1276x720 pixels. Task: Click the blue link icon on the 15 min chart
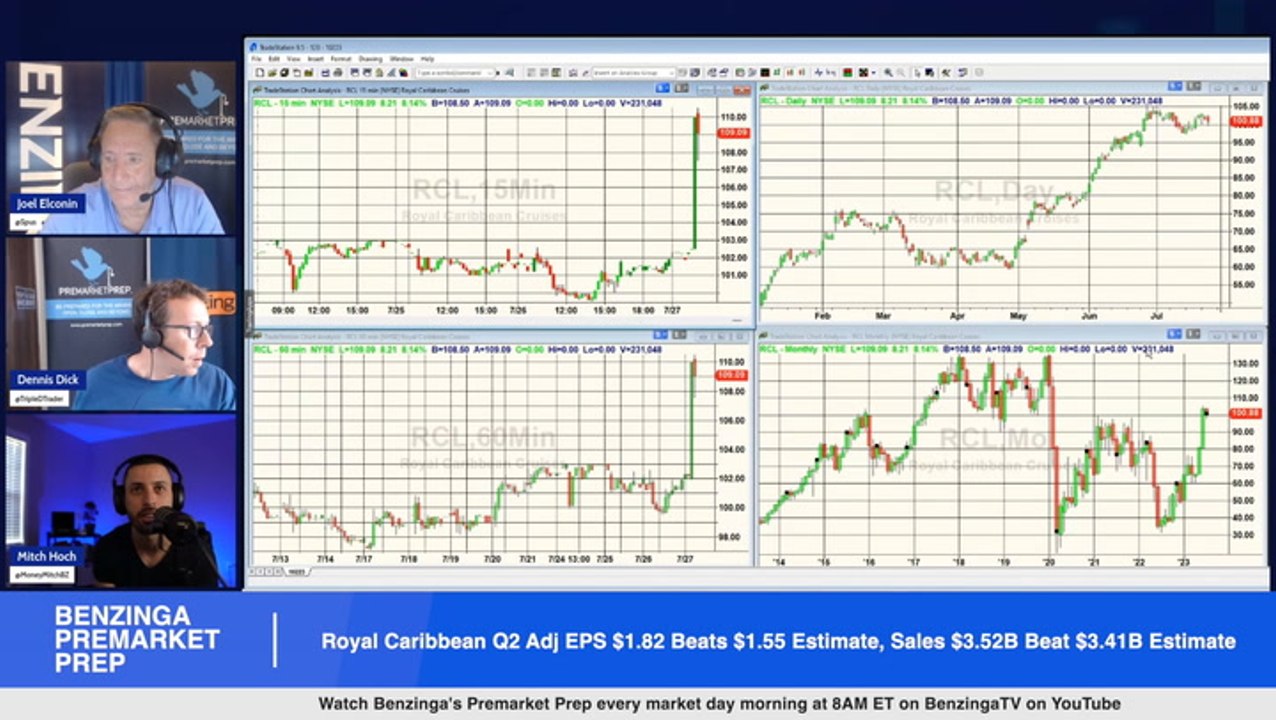coord(662,88)
